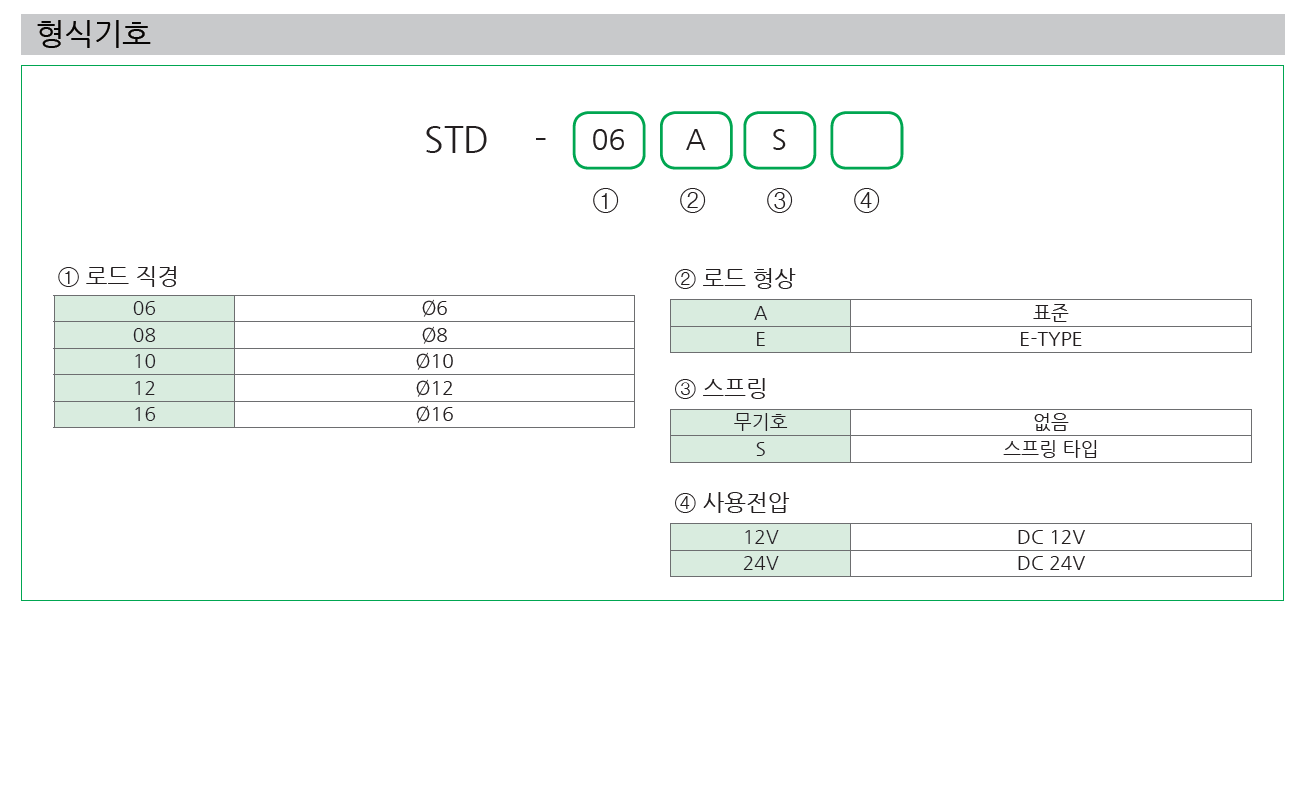Click the green box containing S

[x=780, y=140]
